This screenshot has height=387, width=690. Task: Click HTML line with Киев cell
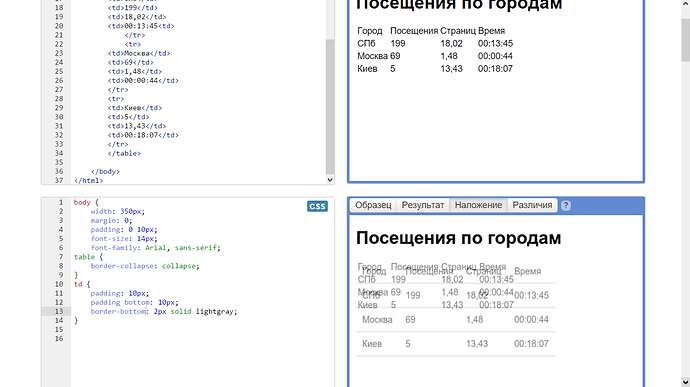[x=135, y=108]
